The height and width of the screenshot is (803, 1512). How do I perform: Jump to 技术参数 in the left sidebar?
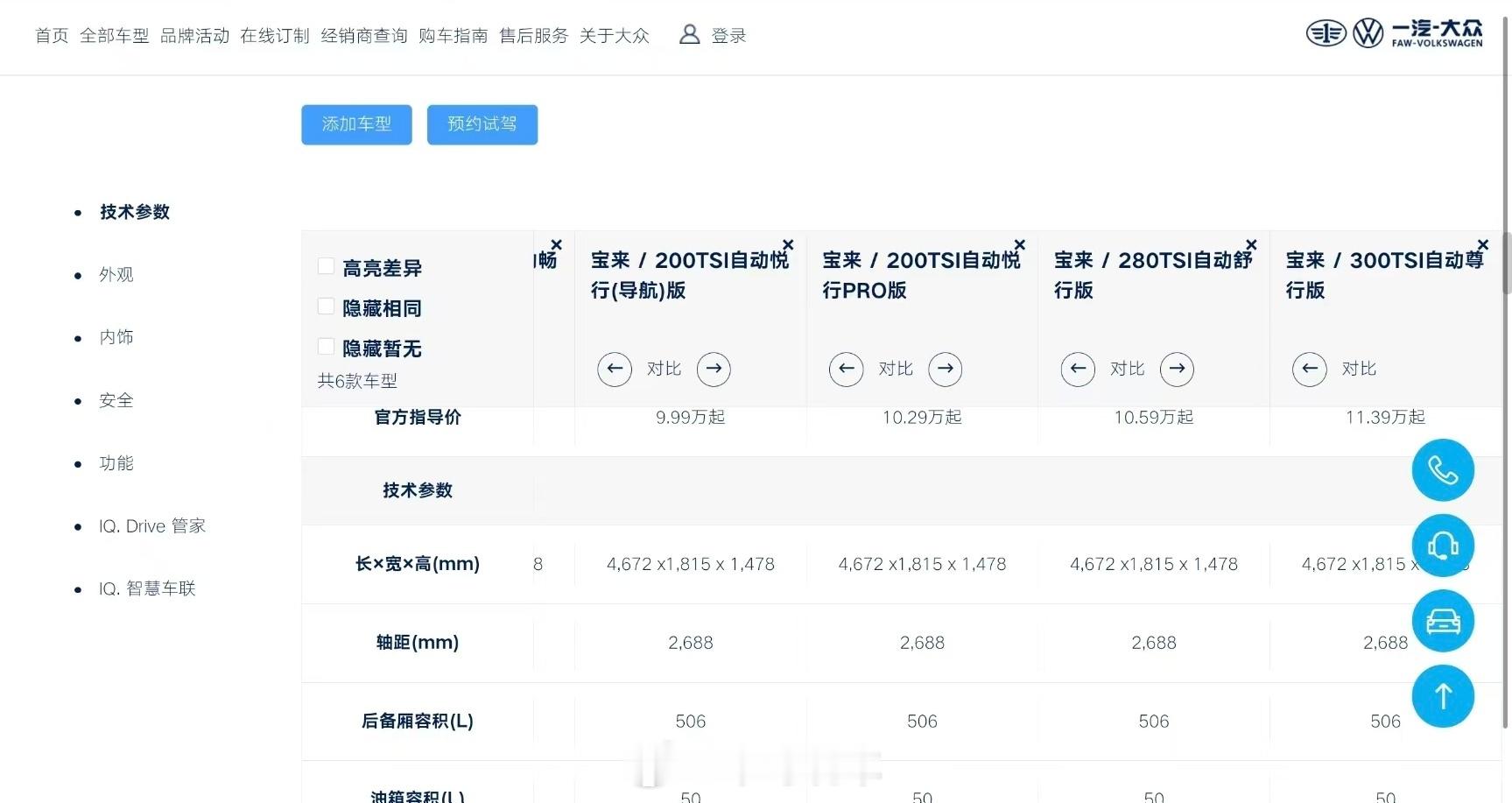[x=135, y=212]
